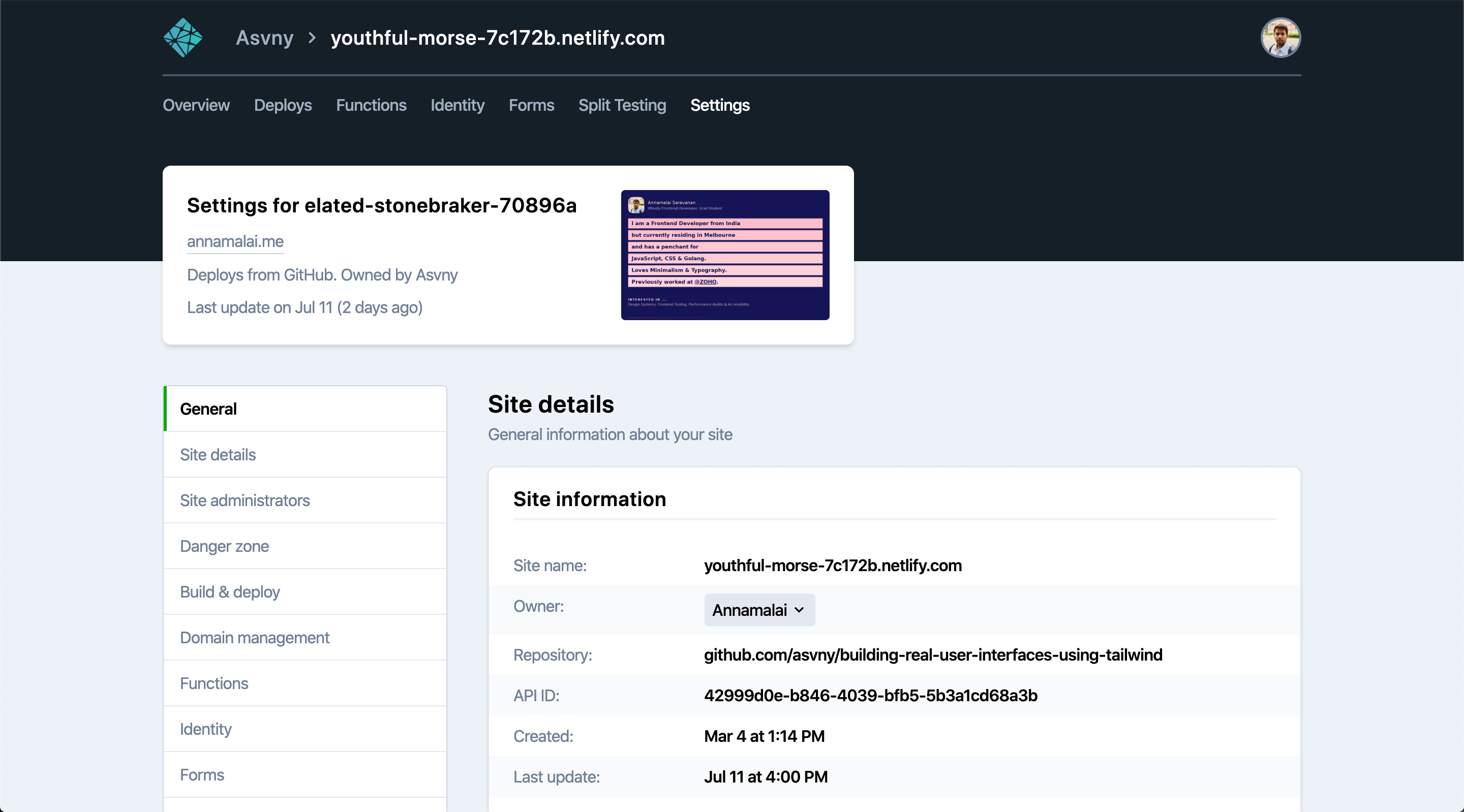This screenshot has width=1464, height=812.
Task: Go to Asvny team breadcrumb
Action: [x=264, y=38]
